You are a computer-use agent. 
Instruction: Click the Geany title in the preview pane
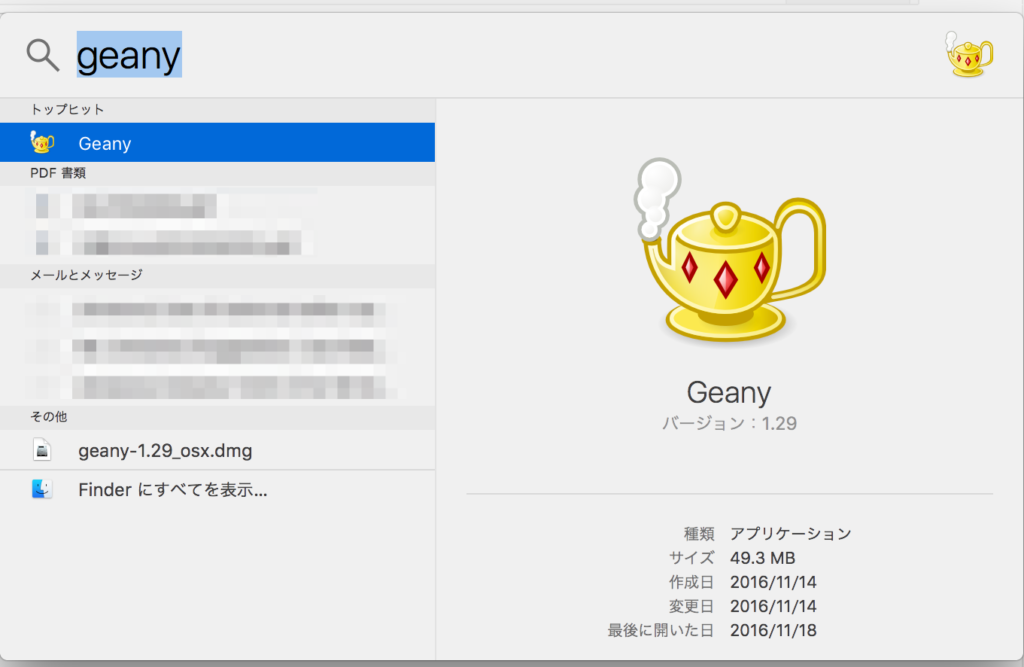[729, 392]
